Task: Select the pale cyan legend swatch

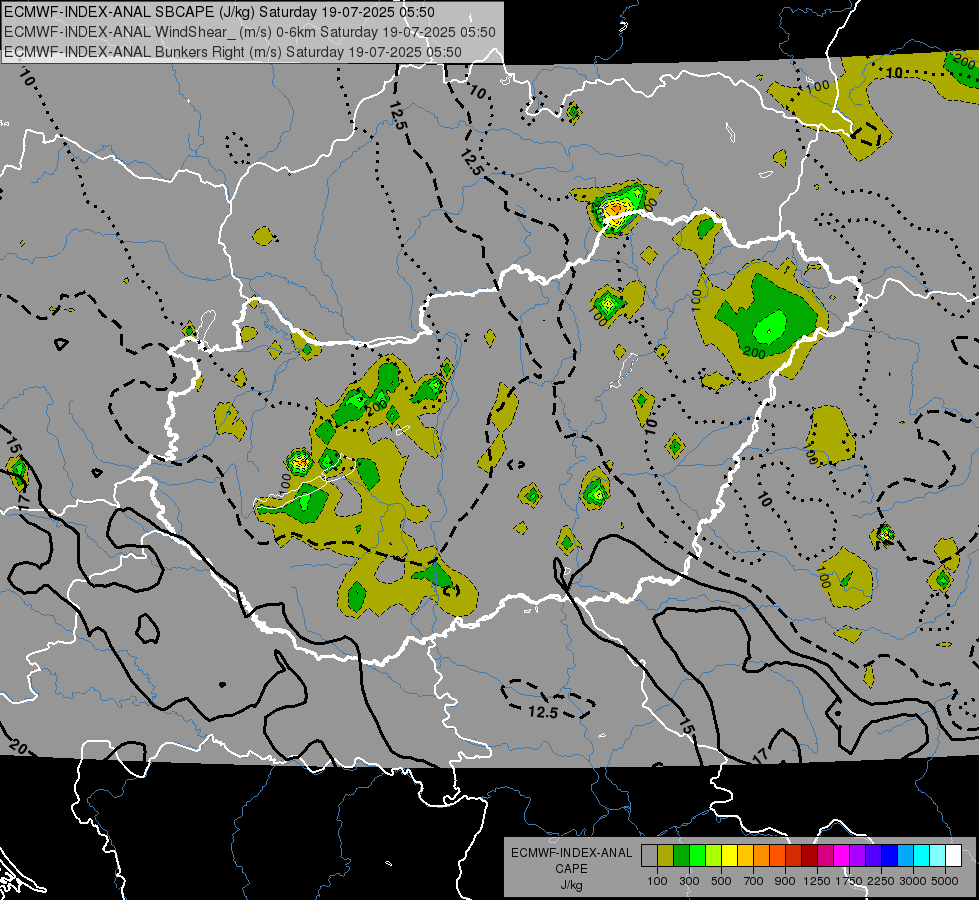Action: point(938,855)
